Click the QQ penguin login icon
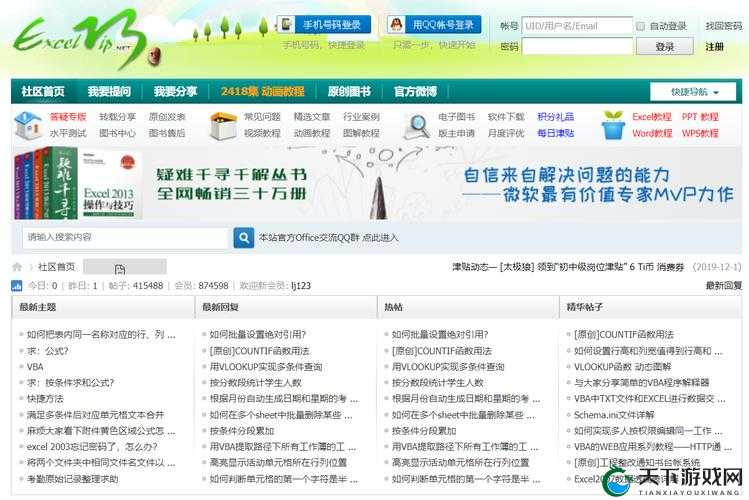The image size is (749, 500). click(x=396, y=24)
